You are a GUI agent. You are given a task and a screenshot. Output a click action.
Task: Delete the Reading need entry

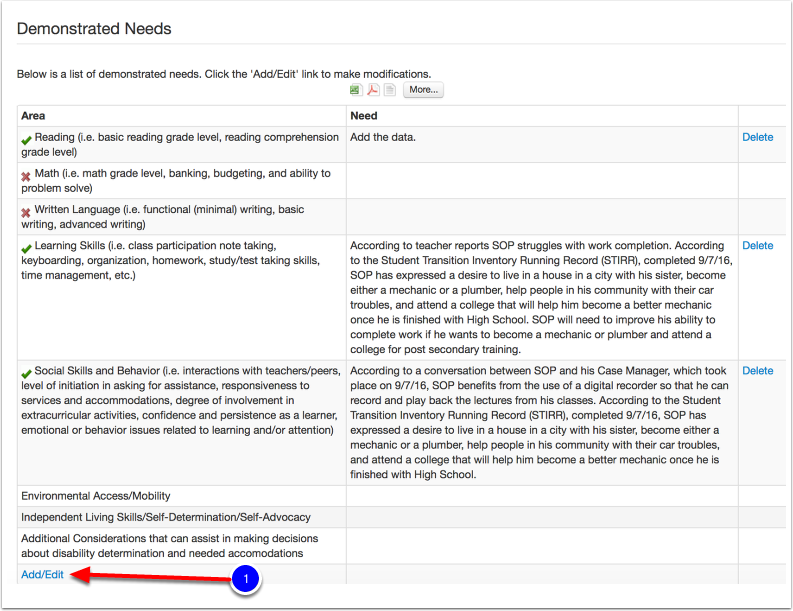(x=757, y=137)
